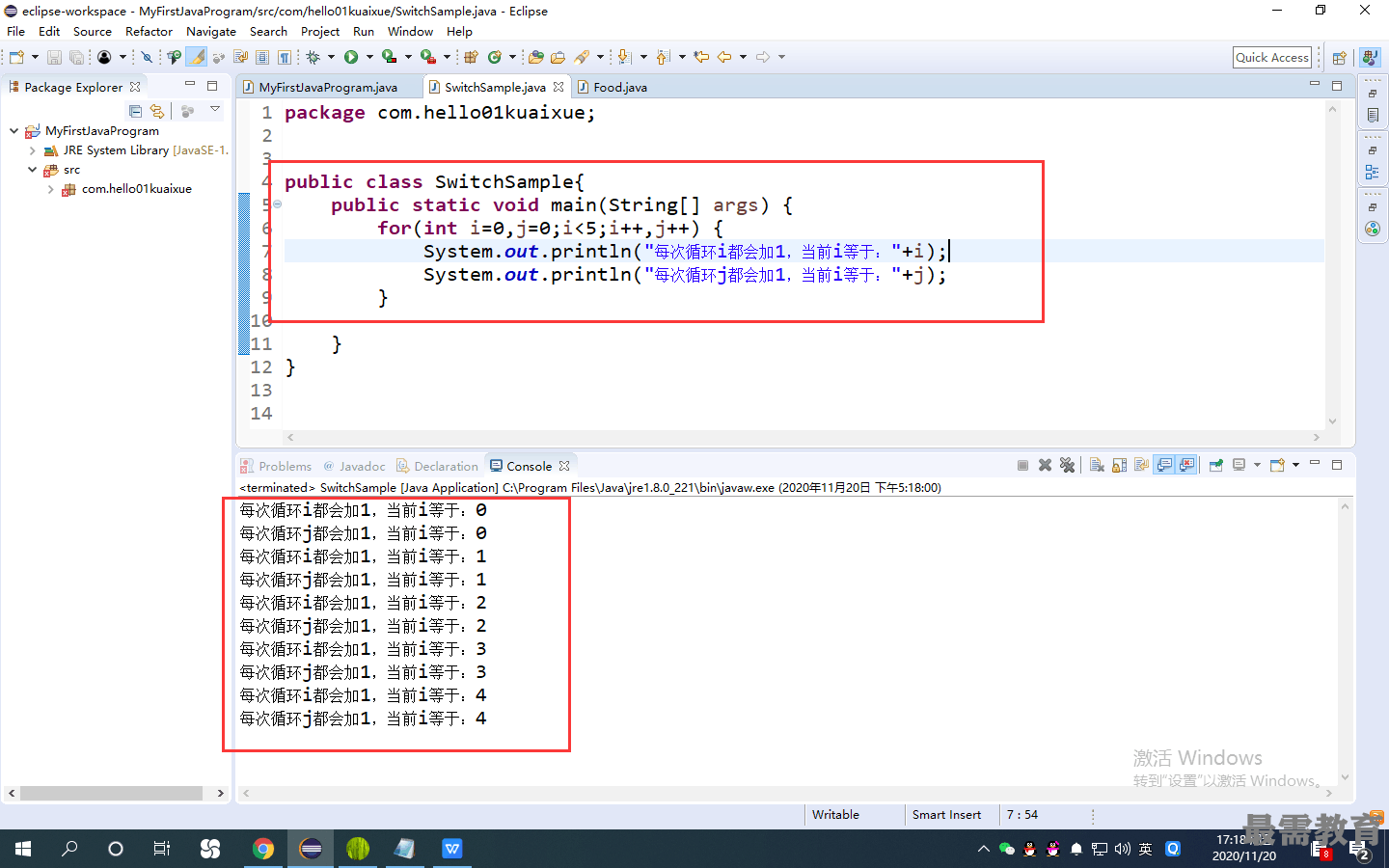Click the Smart Insert status entry
The width and height of the screenshot is (1389, 868).
[x=946, y=815]
